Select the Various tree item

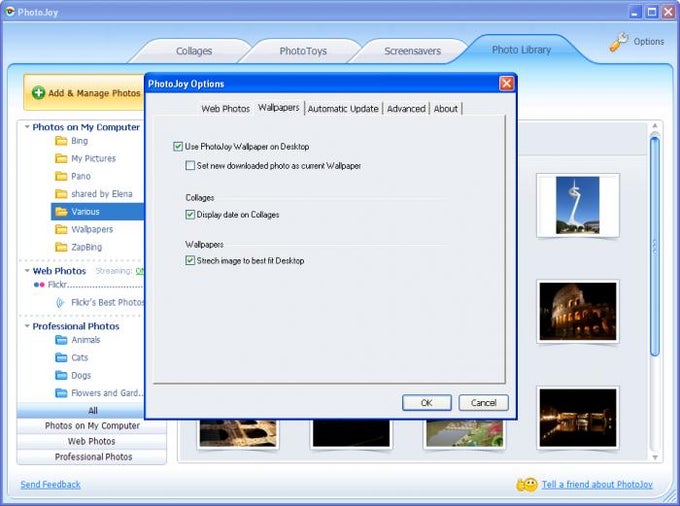tap(97, 212)
